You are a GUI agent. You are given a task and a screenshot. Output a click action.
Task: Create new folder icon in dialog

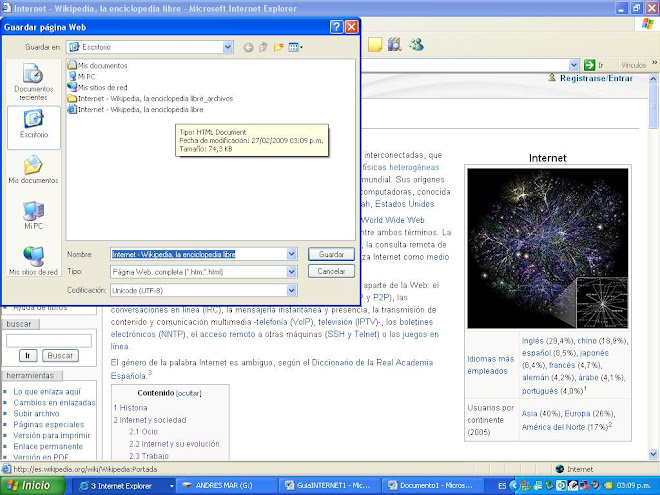(278, 47)
